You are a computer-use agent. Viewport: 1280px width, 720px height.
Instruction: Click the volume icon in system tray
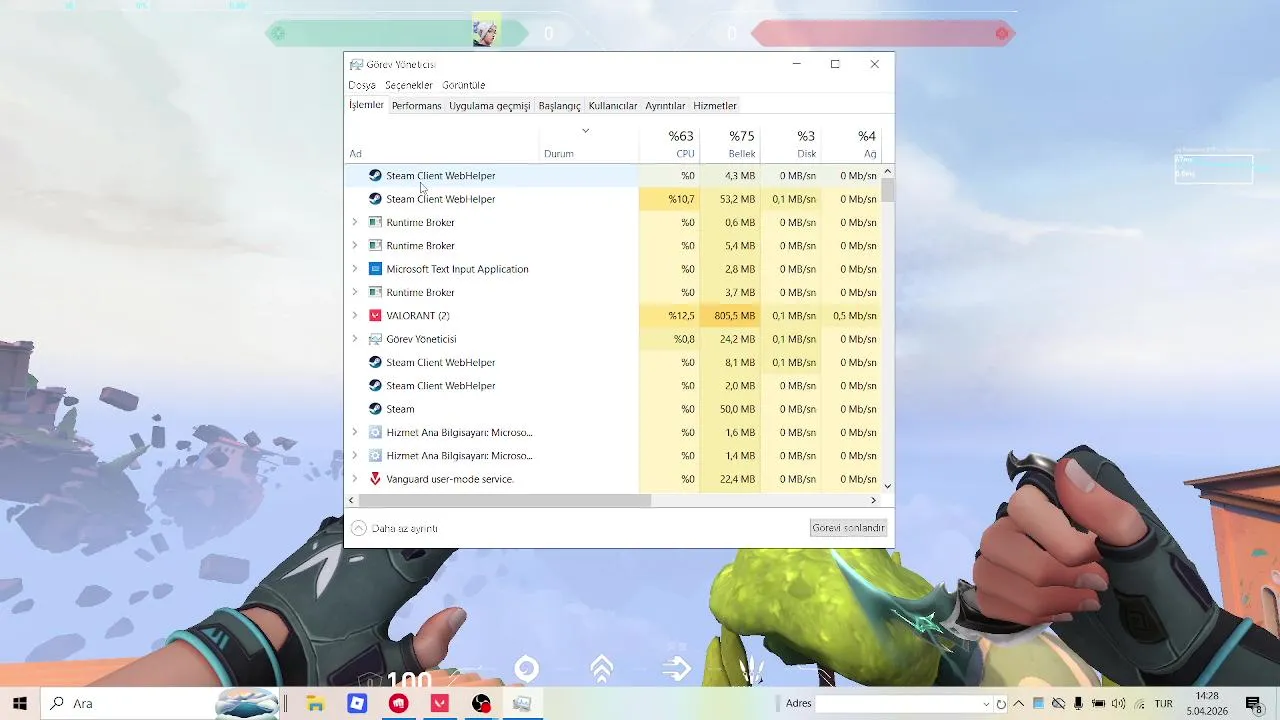[1118, 704]
